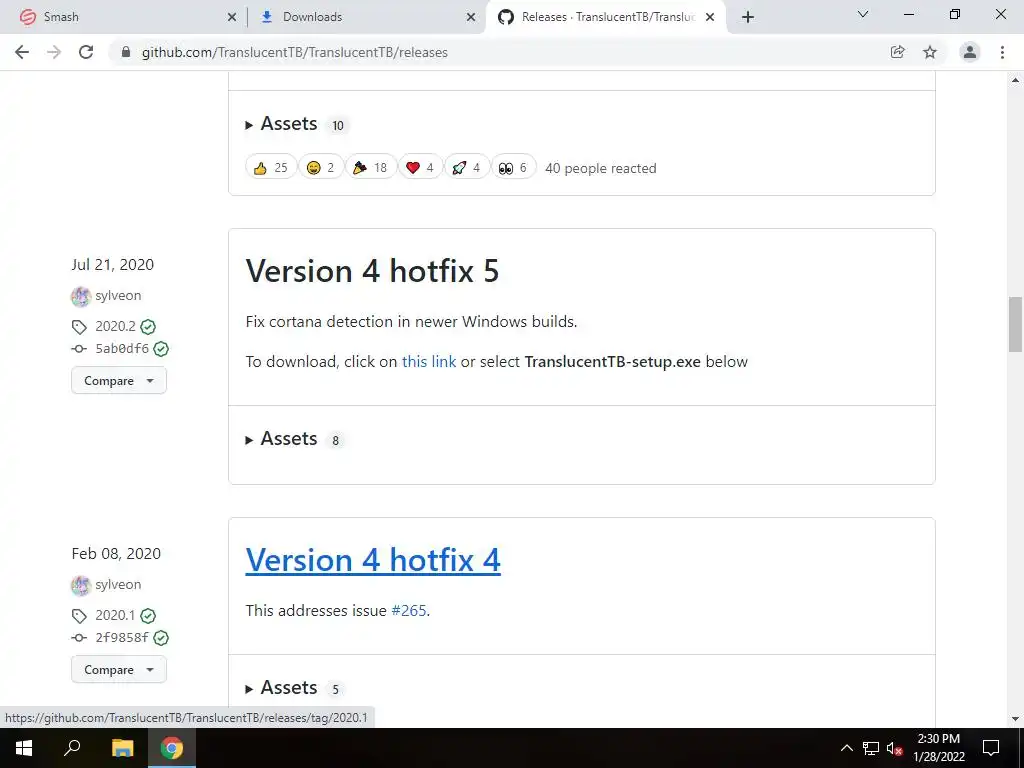Click the Chrome icon in the taskbar
1024x768 pixels.
click(172, 748)
